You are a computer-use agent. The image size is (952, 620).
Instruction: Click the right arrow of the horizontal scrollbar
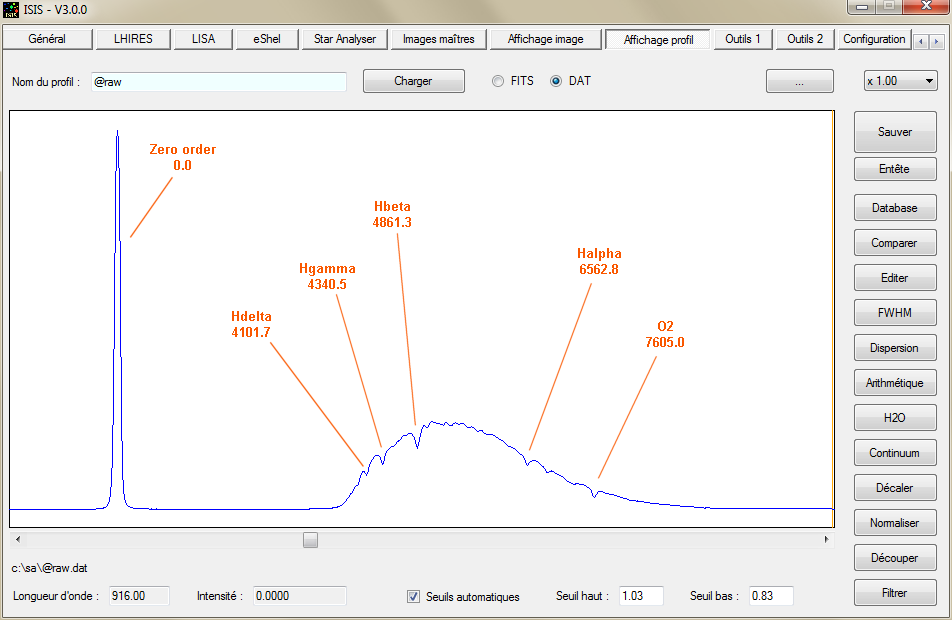827,540
